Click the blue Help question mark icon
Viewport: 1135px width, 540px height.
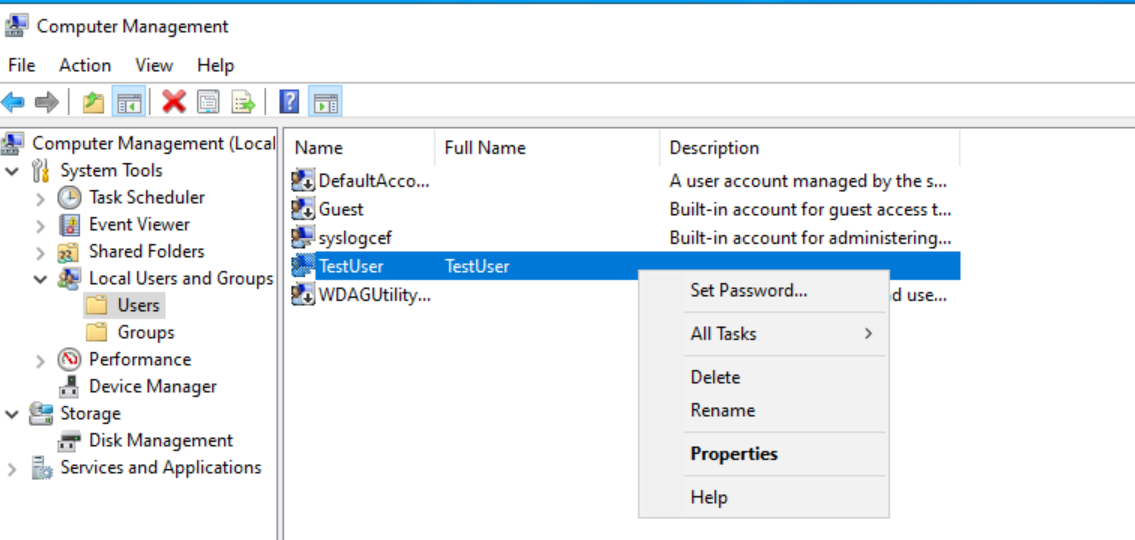click(289, 102)
